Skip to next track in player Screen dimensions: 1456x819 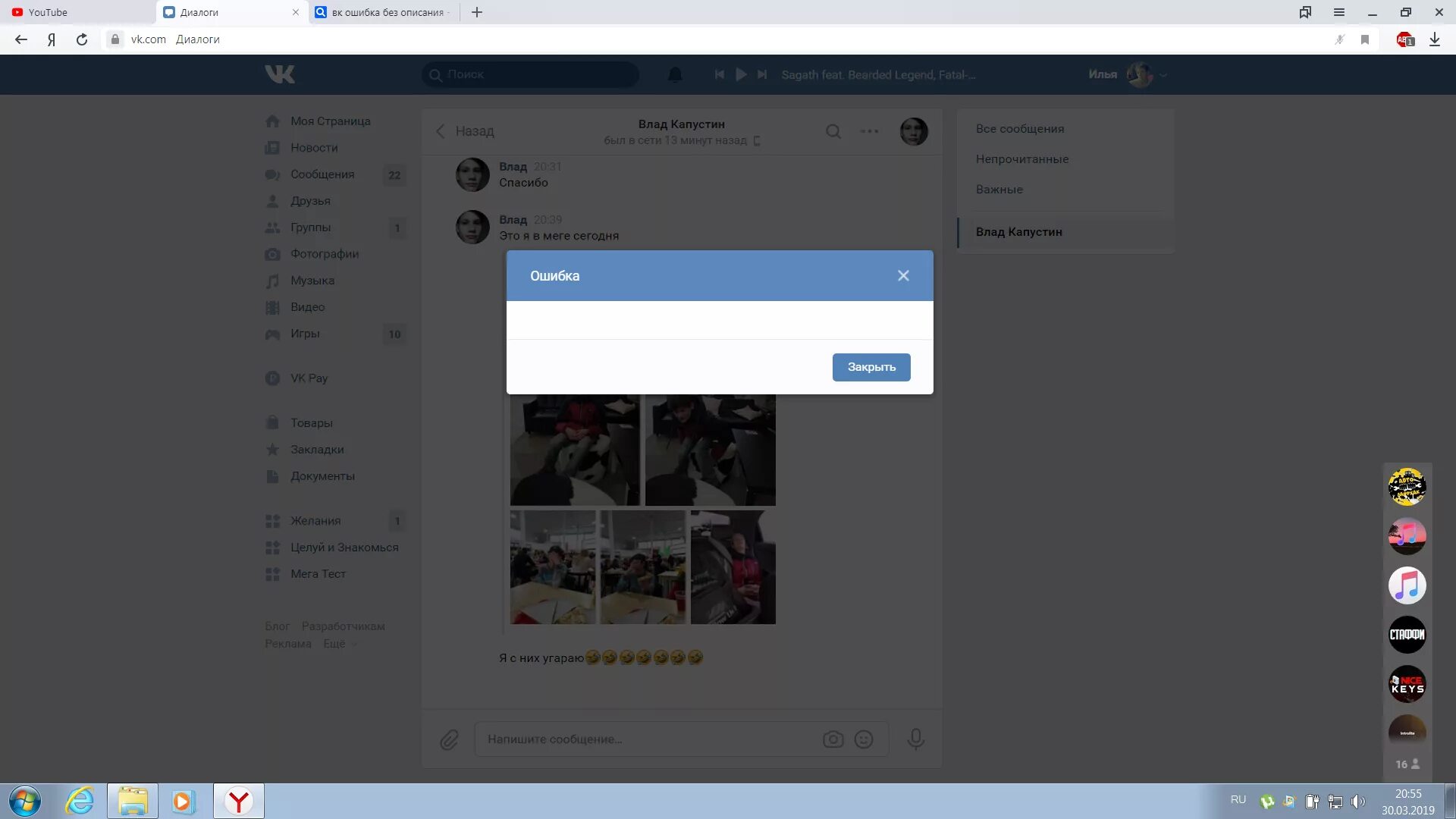[762, 74]
